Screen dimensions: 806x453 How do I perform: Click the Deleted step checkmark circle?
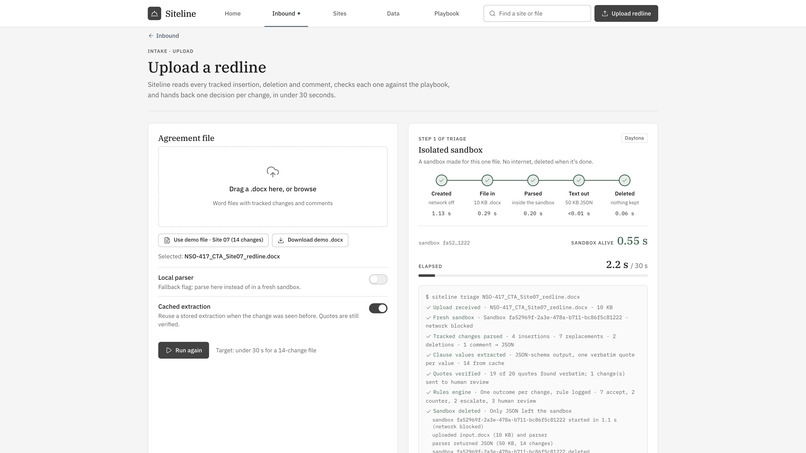[x=624, y=180]
